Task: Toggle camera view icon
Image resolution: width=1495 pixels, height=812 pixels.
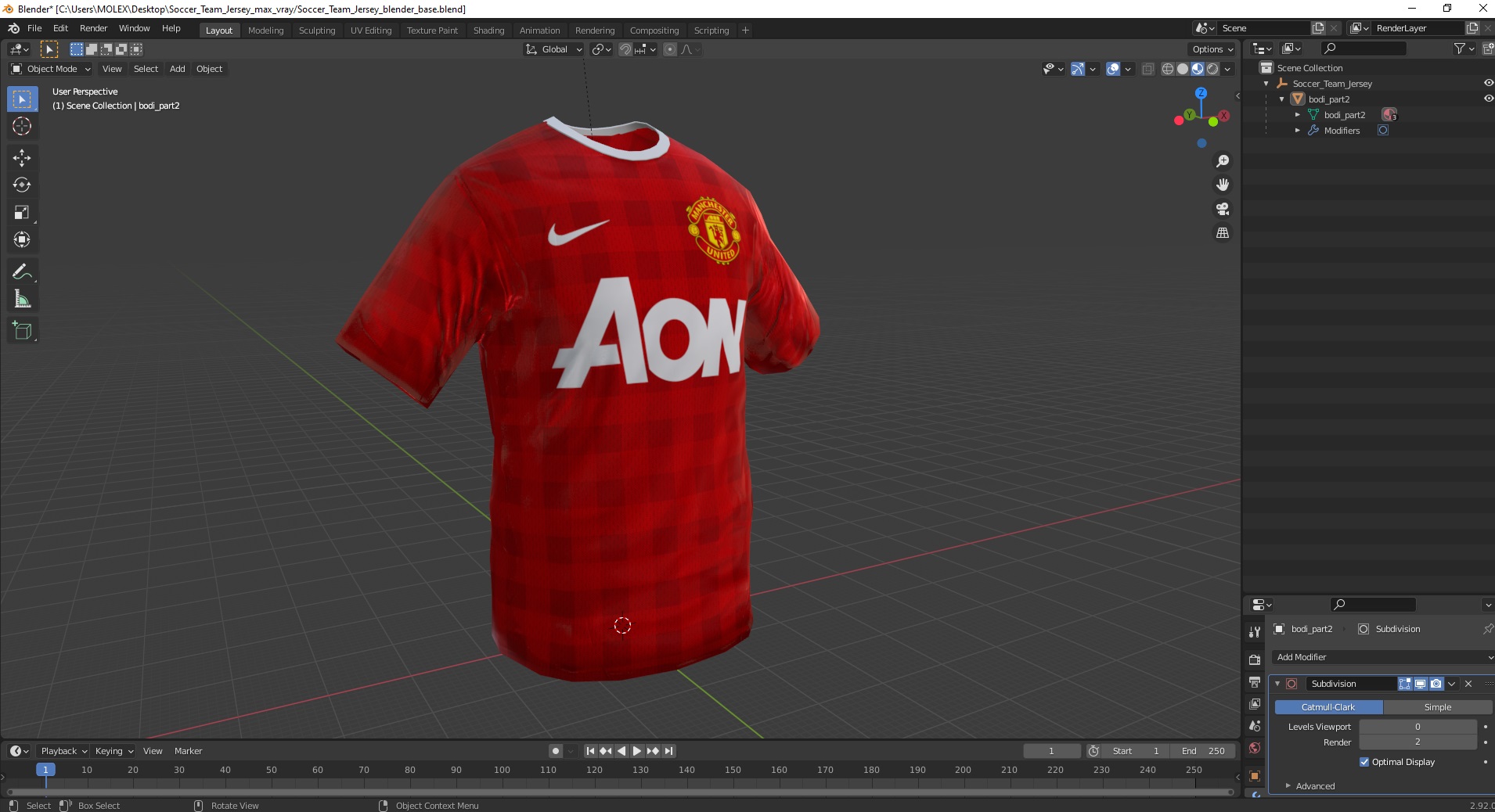Action: point(1223,209)
